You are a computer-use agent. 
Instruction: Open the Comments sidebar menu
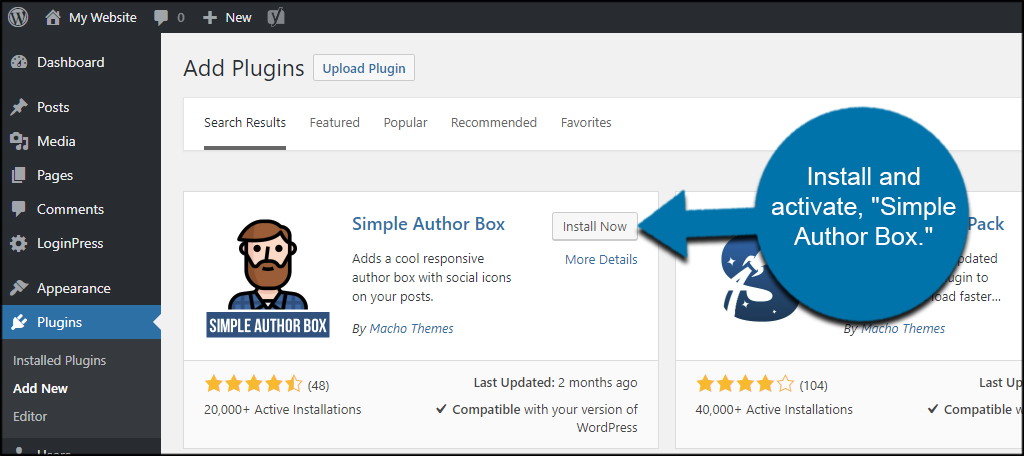point(71,209)
